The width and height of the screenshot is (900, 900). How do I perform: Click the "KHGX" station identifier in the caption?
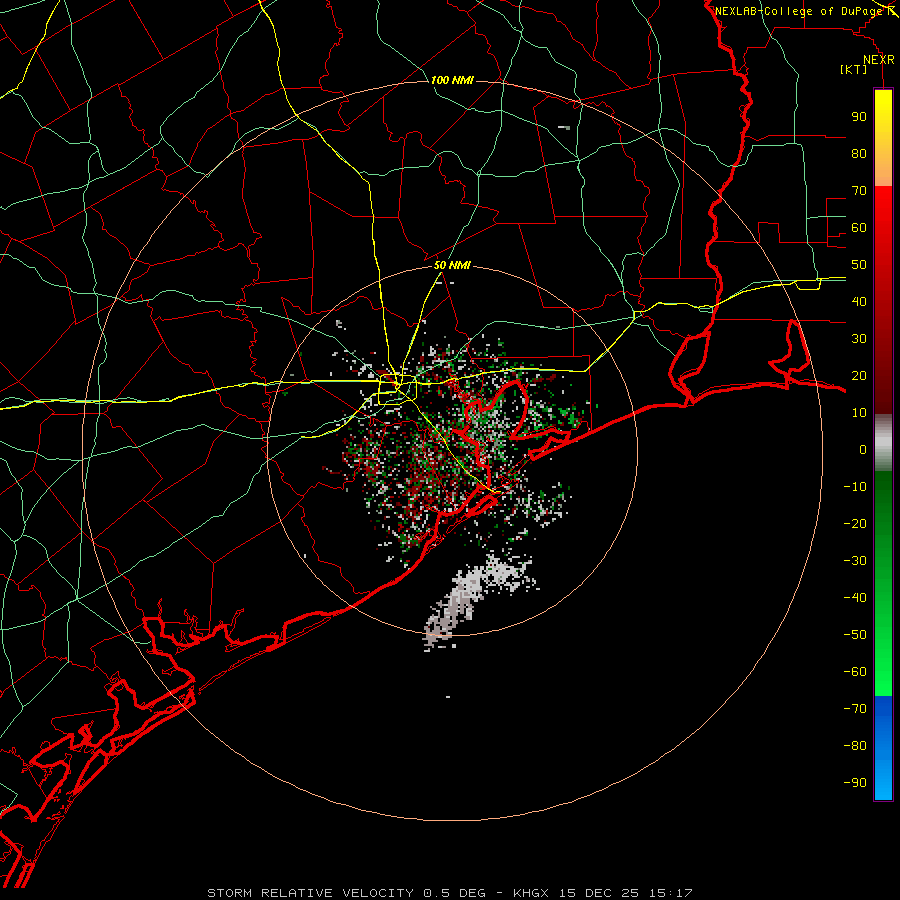click(531, 893)
